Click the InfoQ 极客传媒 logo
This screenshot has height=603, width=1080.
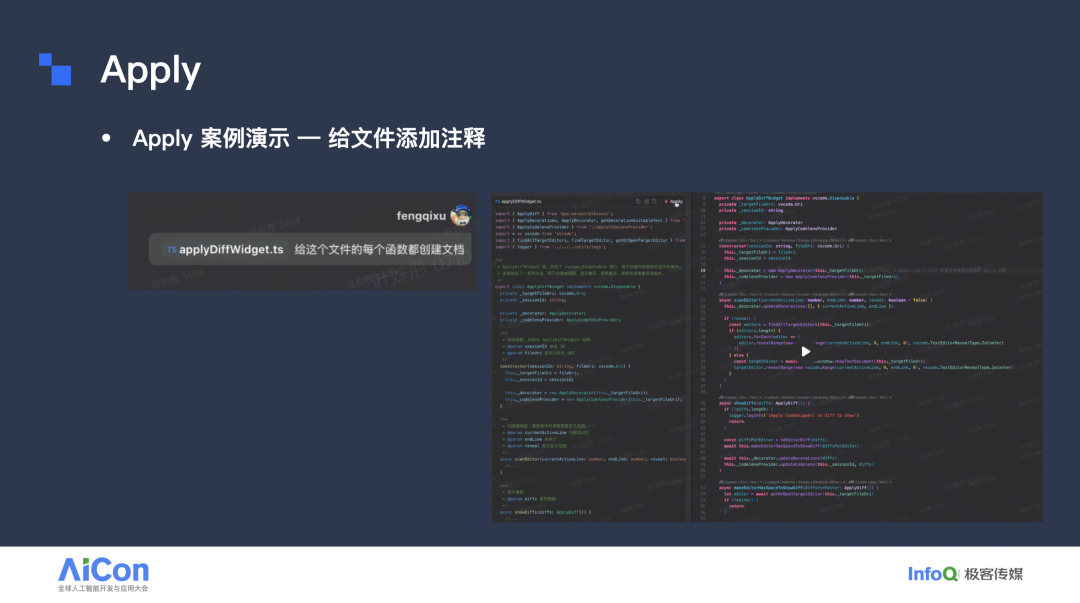[965, 573]
